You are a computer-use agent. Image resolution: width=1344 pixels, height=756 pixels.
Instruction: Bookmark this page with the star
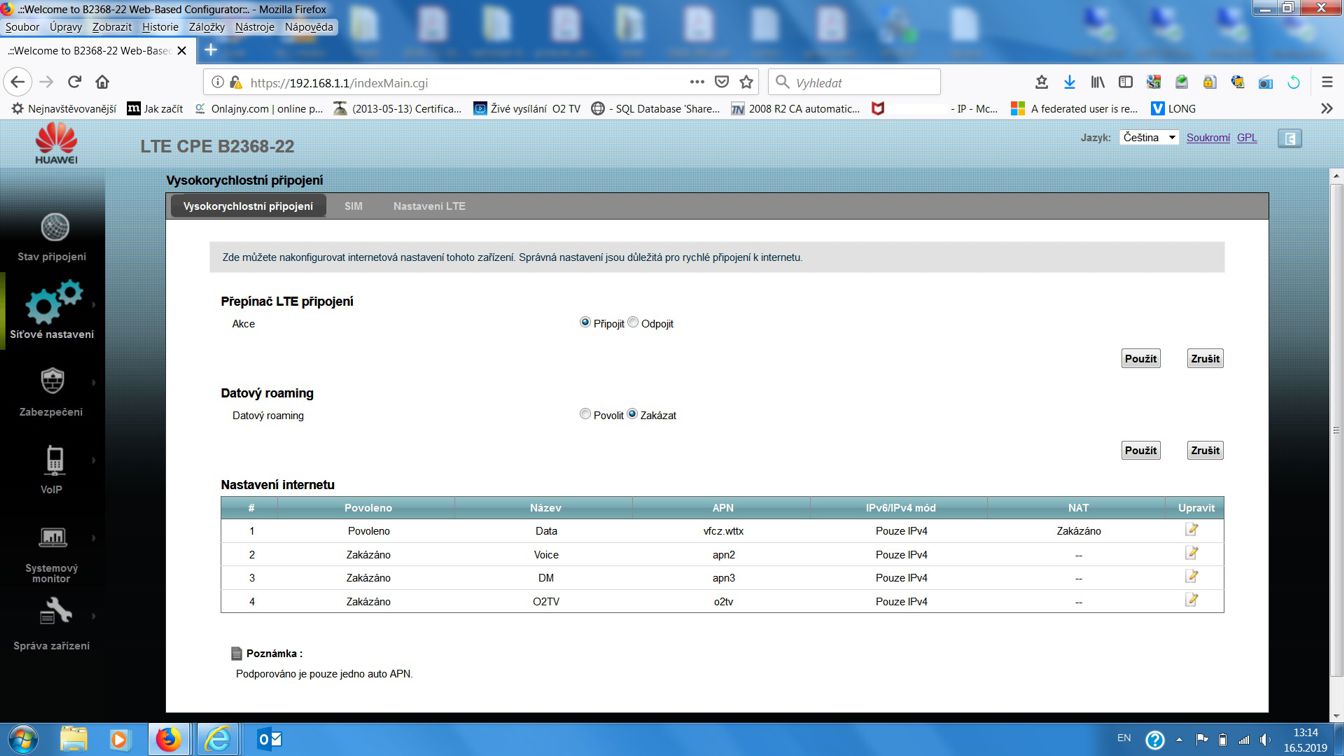(746, 82)
